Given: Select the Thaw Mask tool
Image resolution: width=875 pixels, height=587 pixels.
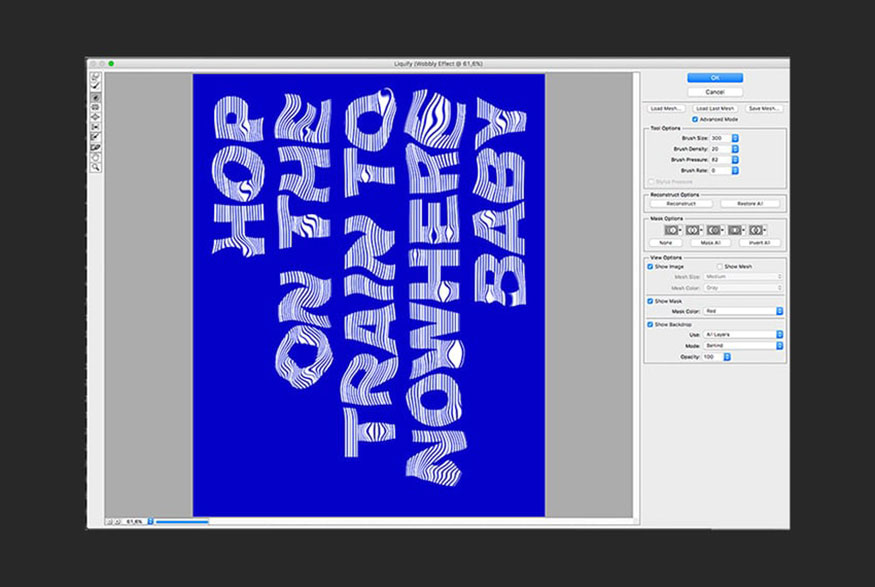Looking at the screenshot, I should click(x=95, y=147).
